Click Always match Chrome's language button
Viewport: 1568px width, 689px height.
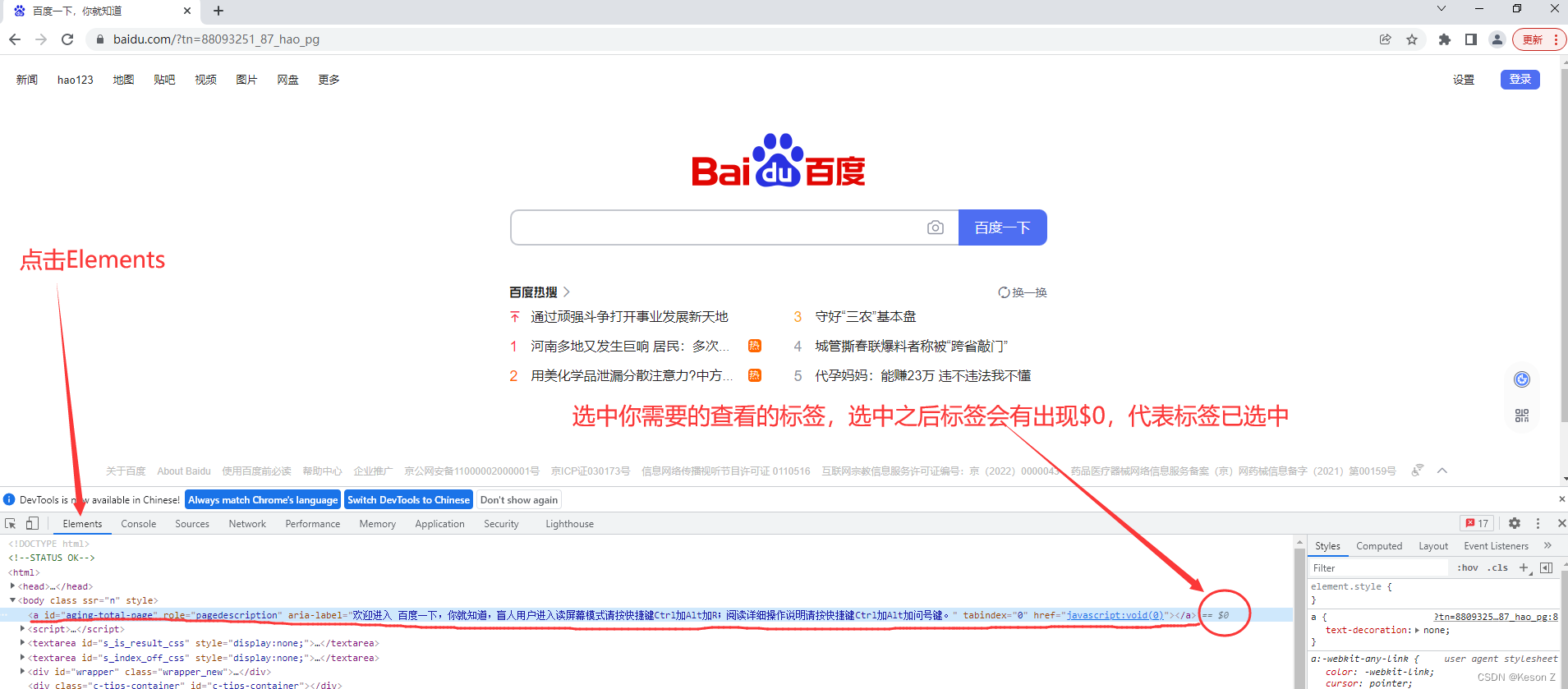click(263, 500)
